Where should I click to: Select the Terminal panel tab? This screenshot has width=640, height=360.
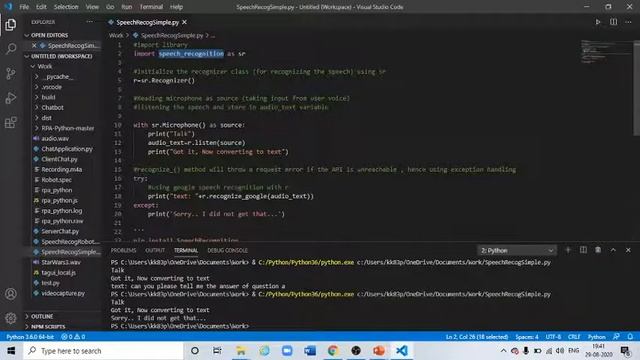pyautogui.click(x=186, y=250)
